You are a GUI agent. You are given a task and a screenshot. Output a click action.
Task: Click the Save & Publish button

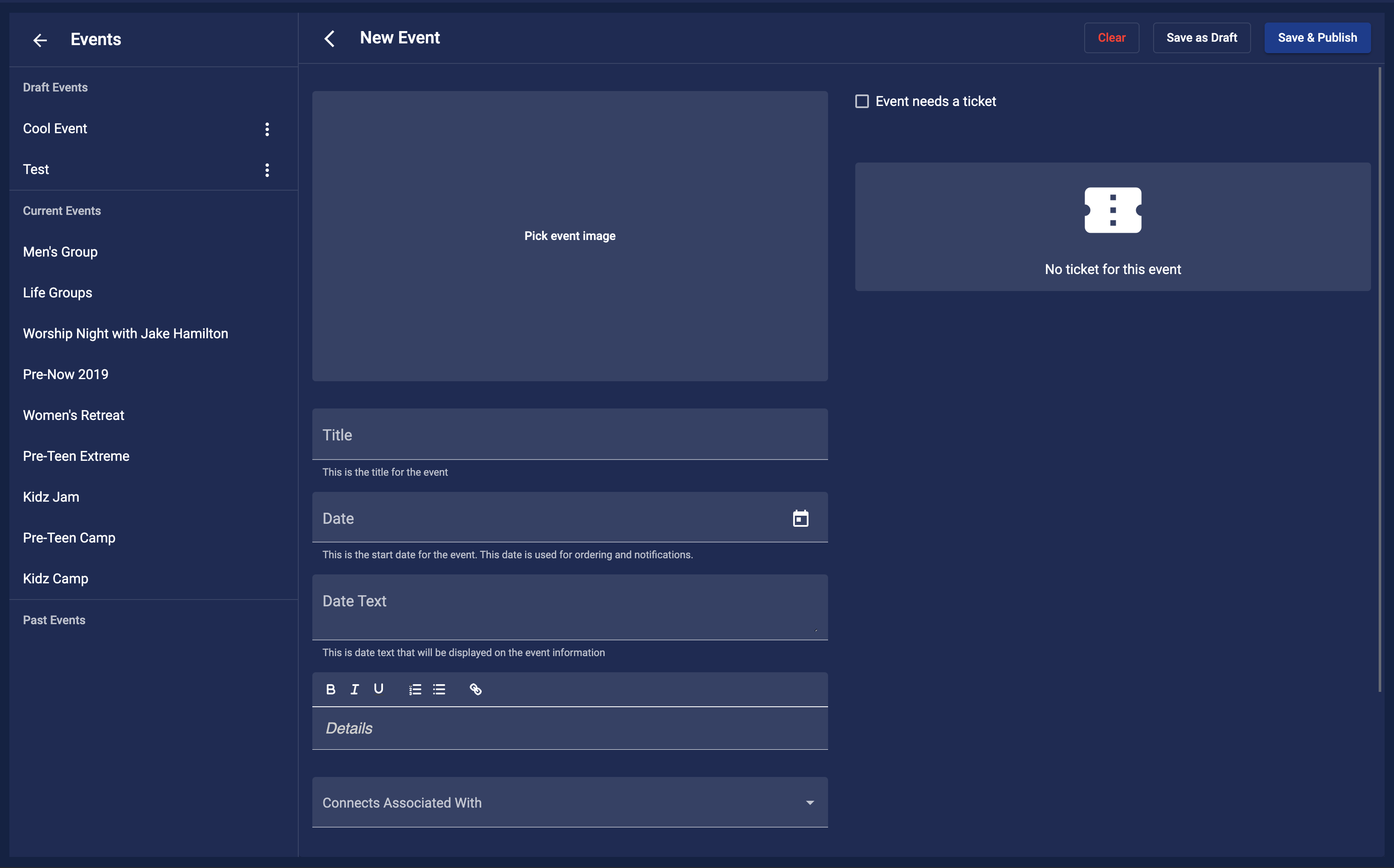click(1317, 37)
